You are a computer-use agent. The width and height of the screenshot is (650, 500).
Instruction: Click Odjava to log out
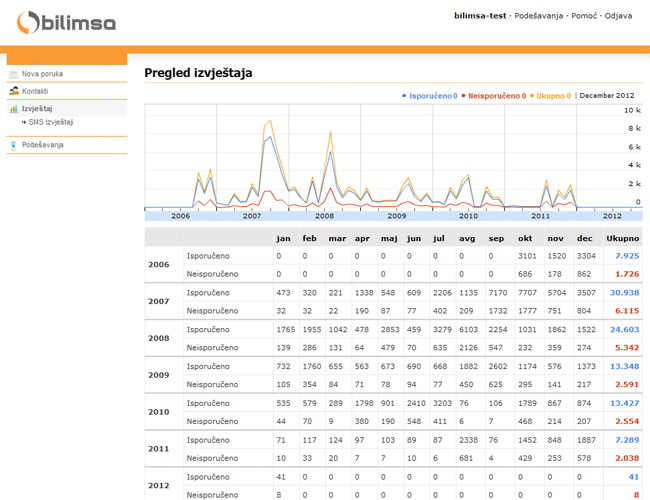tap(618, 16)
